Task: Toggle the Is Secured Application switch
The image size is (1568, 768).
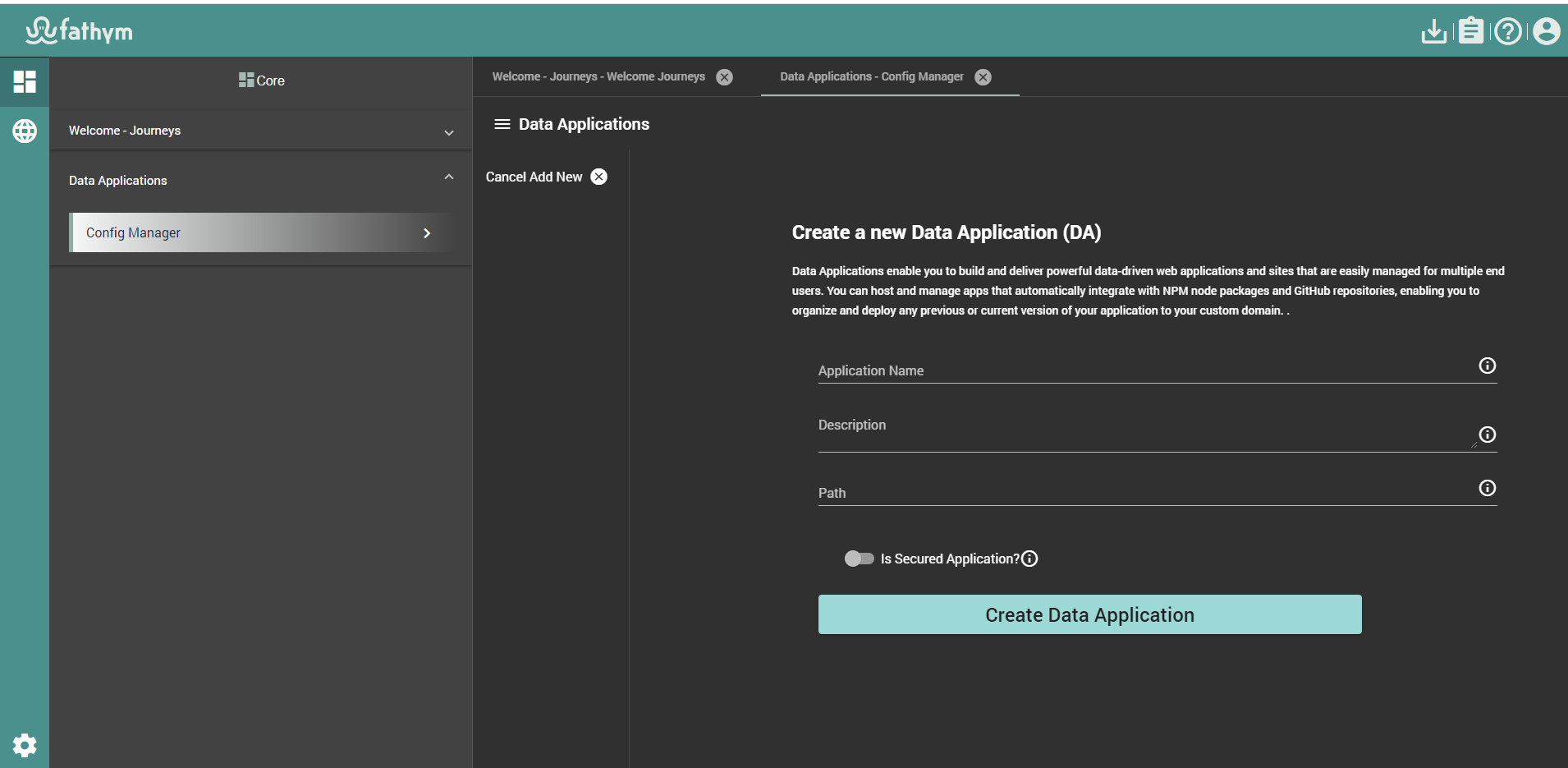Action: [859, 559]
